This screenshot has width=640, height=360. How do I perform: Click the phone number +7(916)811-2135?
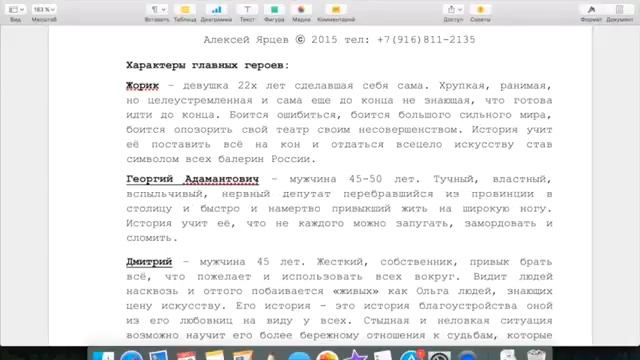[426, 40]
